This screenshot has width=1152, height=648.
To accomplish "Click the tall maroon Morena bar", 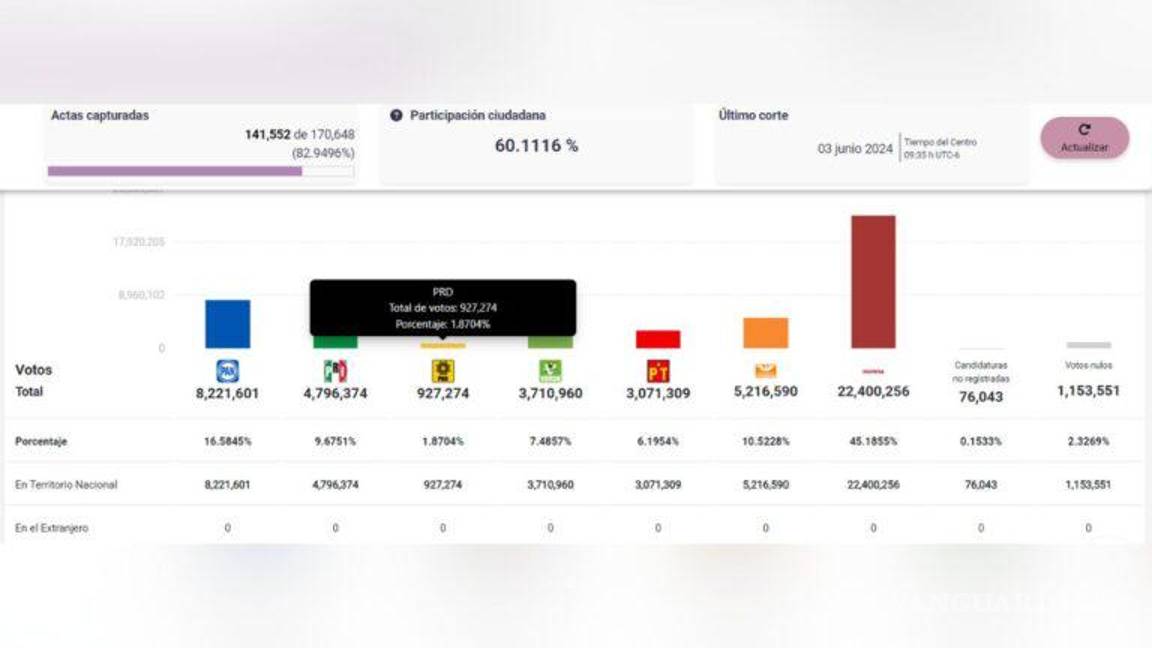I will click(873, 281).
